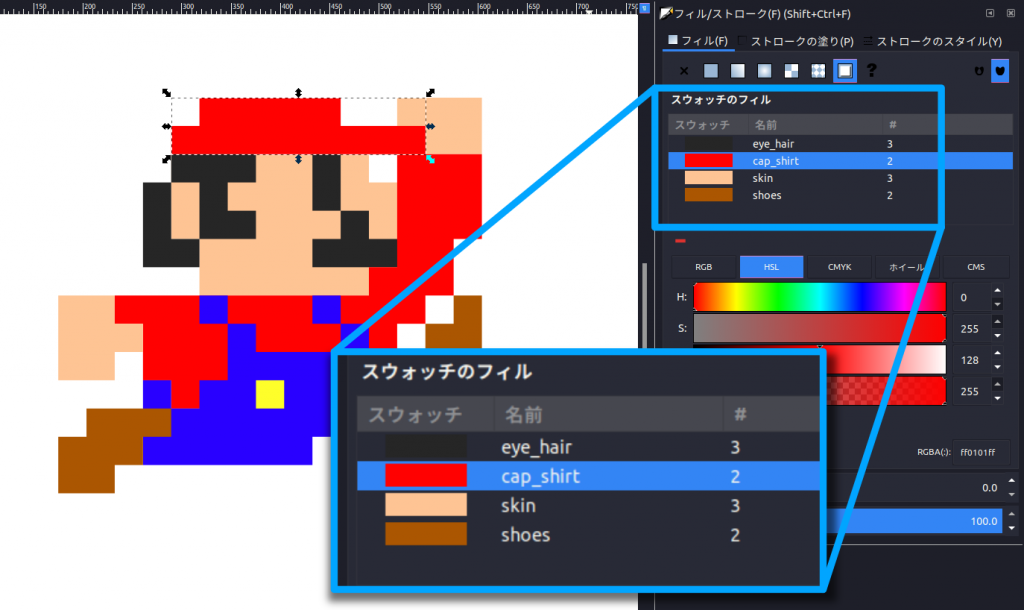Switch to the RGB color mode tab

[703, 266]
